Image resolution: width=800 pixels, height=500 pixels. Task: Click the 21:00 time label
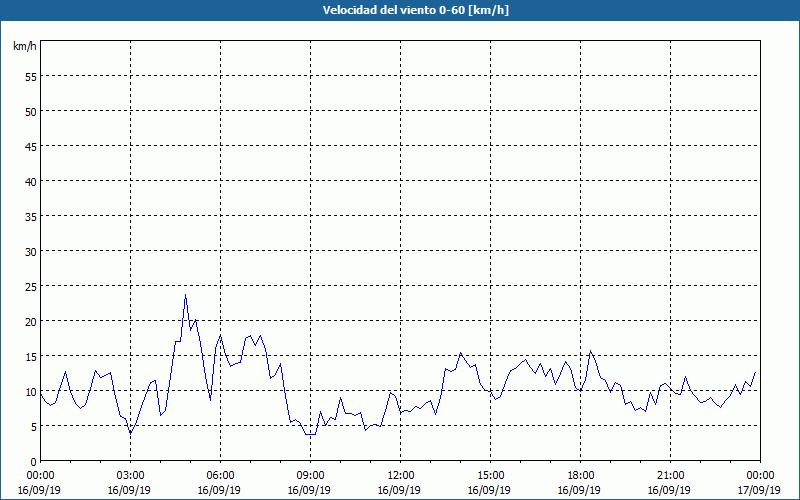(670, 476)
